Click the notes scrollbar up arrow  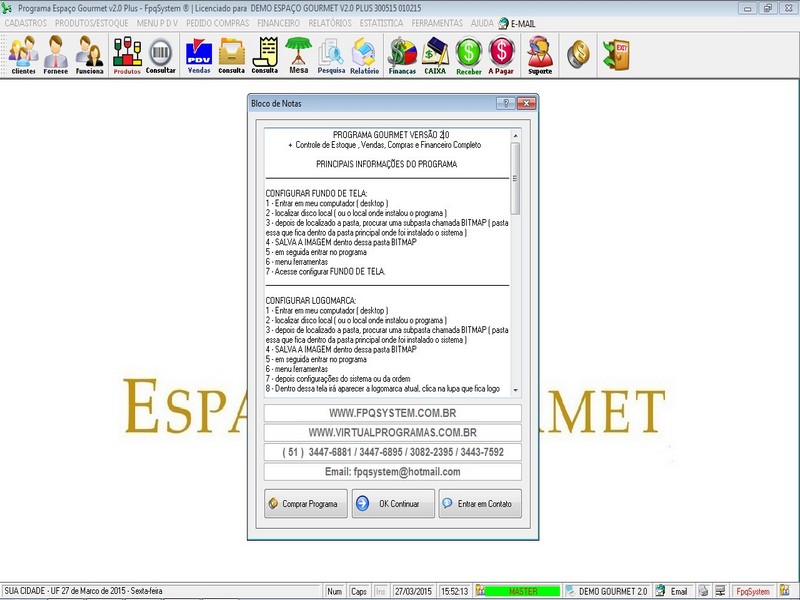(515, 135)
